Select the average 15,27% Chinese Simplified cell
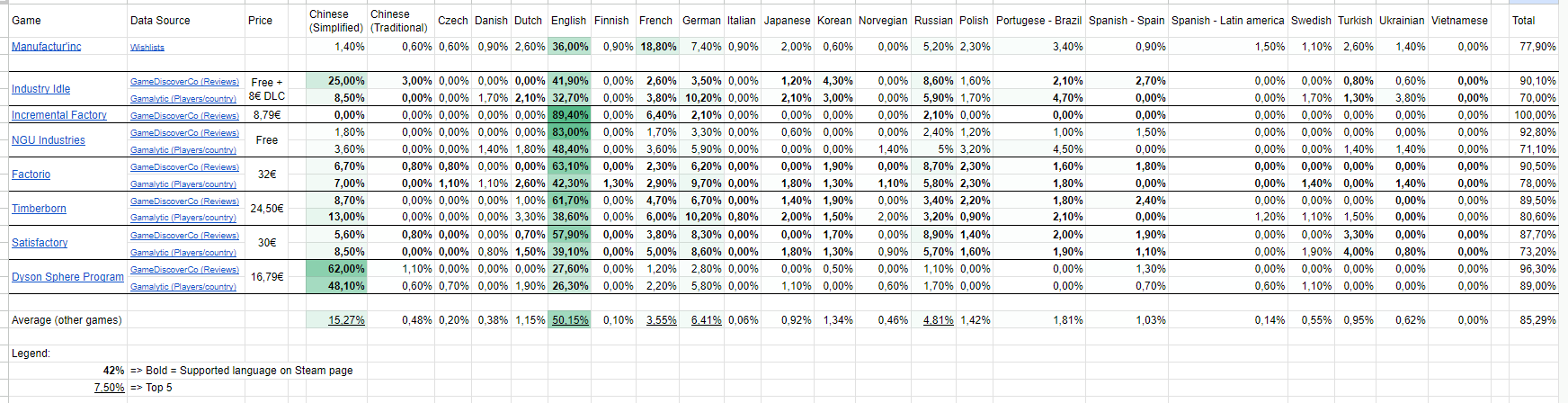 336,320
